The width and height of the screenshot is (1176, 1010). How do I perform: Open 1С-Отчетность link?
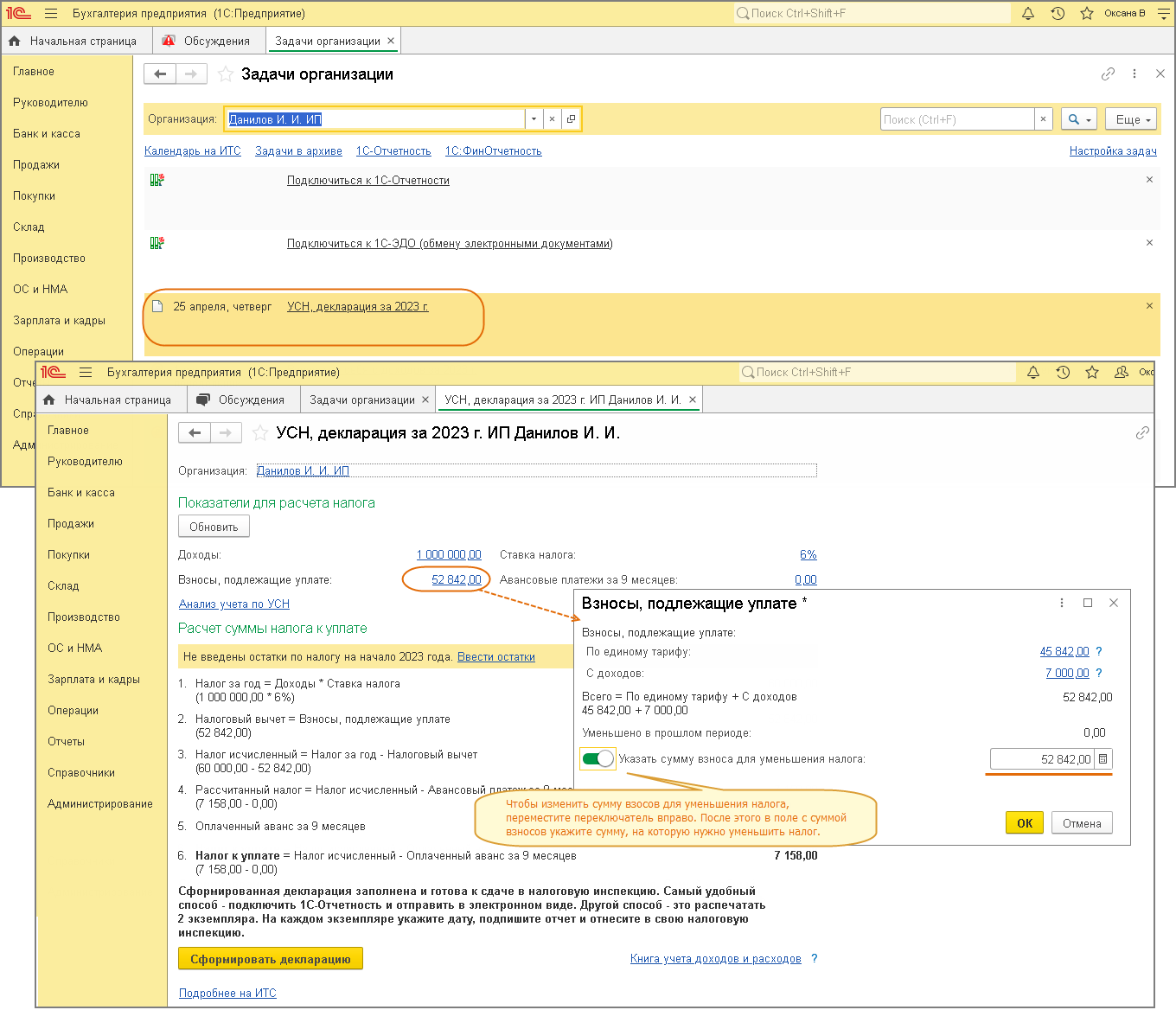pyautogui.click(x=393, y=151)
